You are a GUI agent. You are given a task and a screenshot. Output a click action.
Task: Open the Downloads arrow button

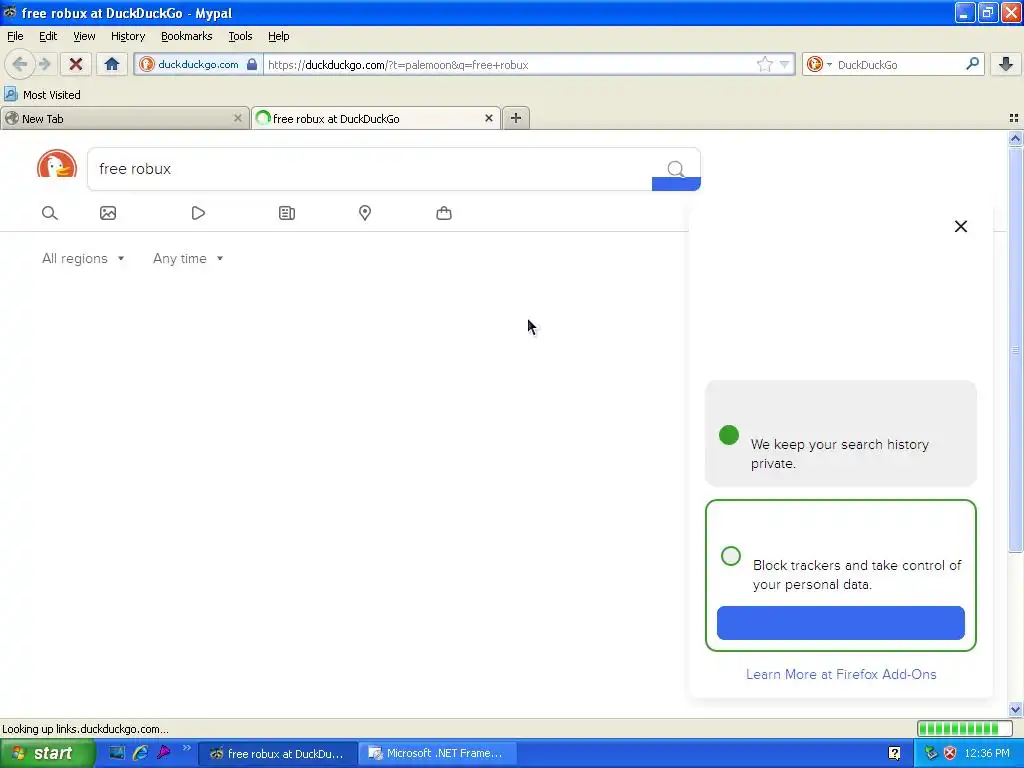click(x=1006, y=64)
